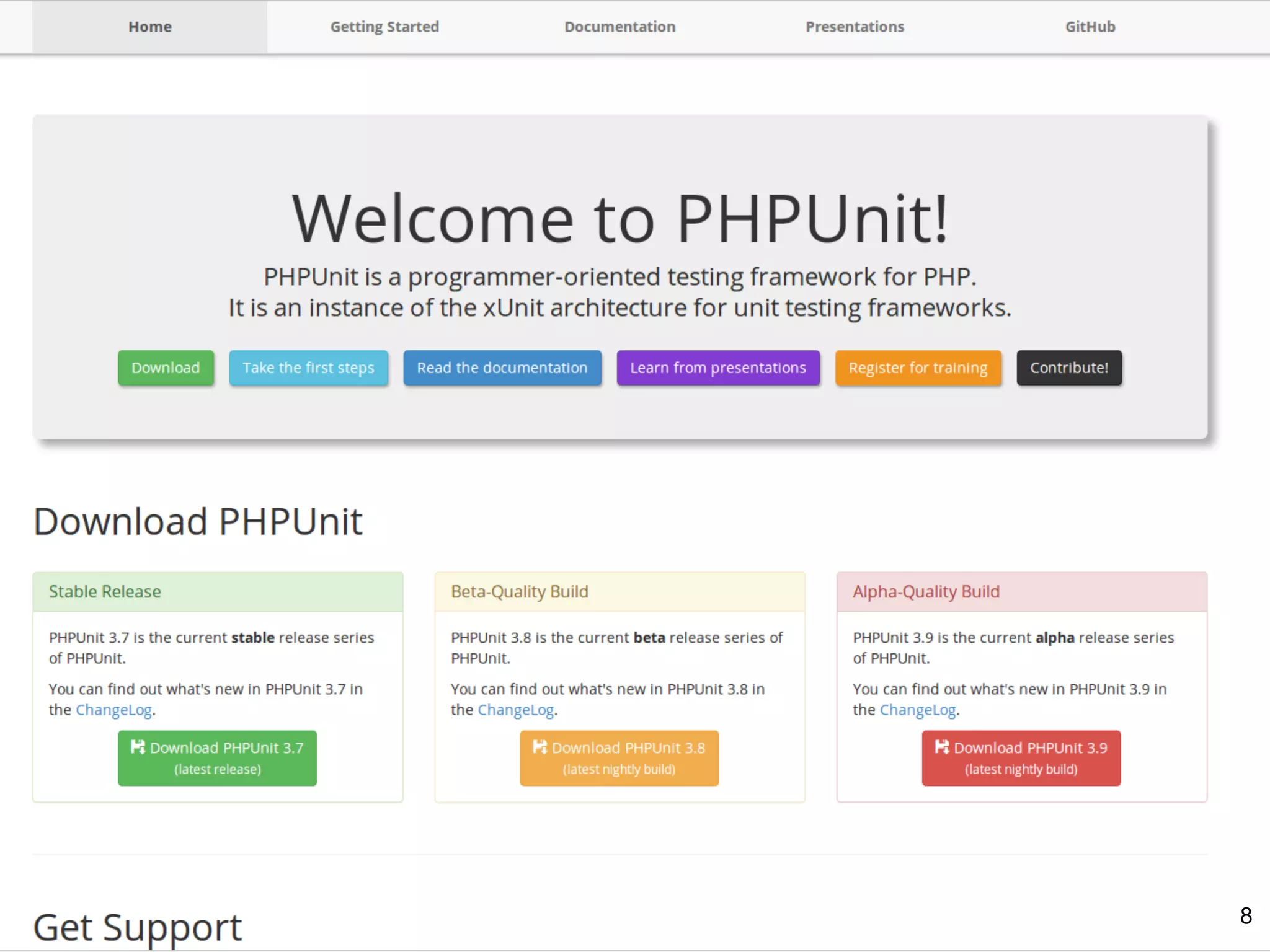Open ChangeLog link under Stable Release

113,710
